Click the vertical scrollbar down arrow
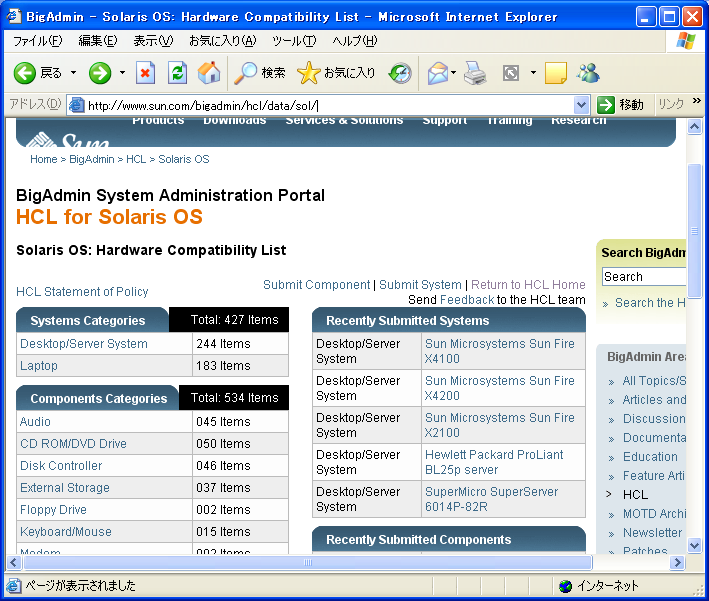This screenshot has height=601, width=709. coord(695,546)
